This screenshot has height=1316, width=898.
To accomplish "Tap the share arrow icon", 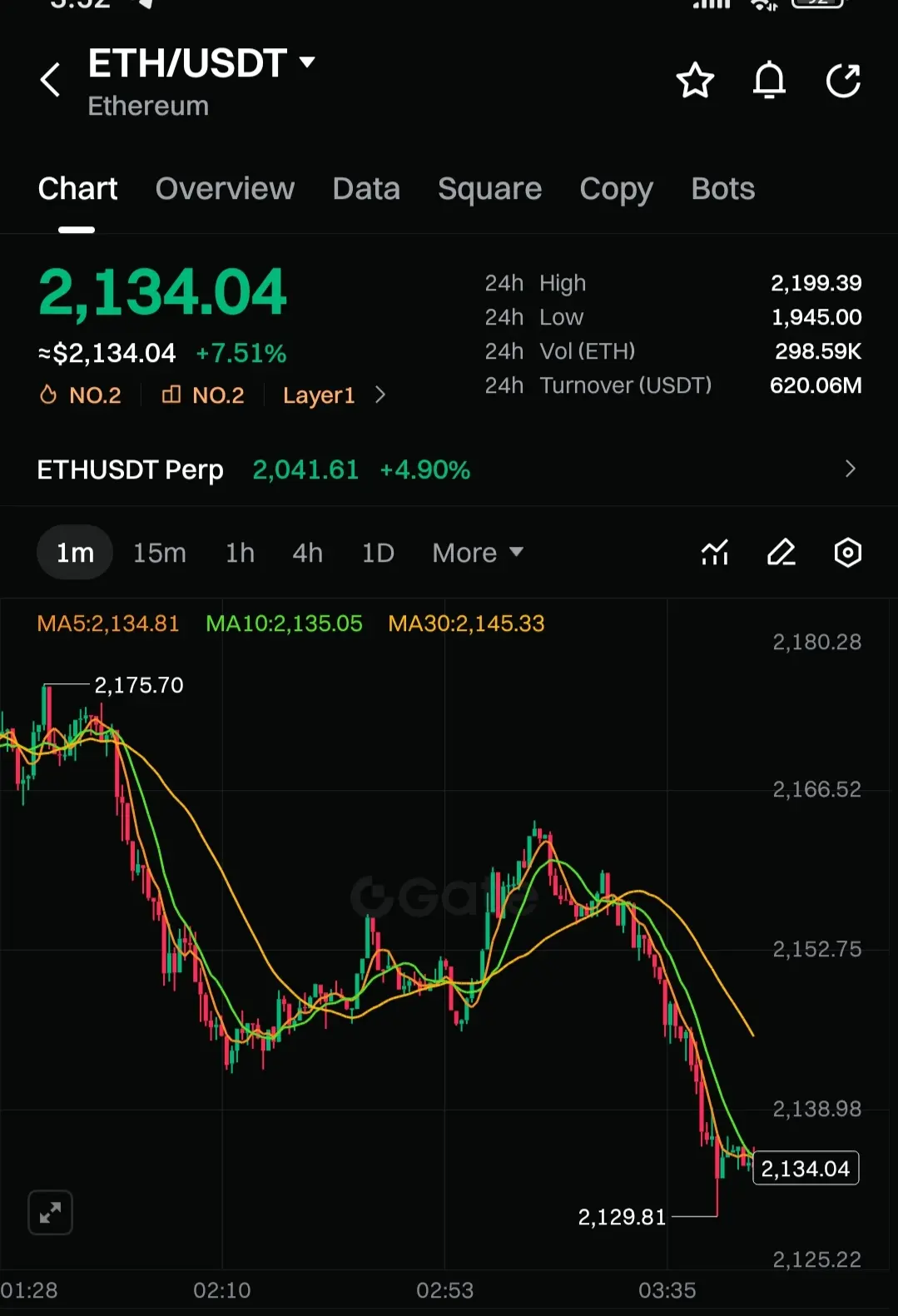I will [x=843, y=81].
